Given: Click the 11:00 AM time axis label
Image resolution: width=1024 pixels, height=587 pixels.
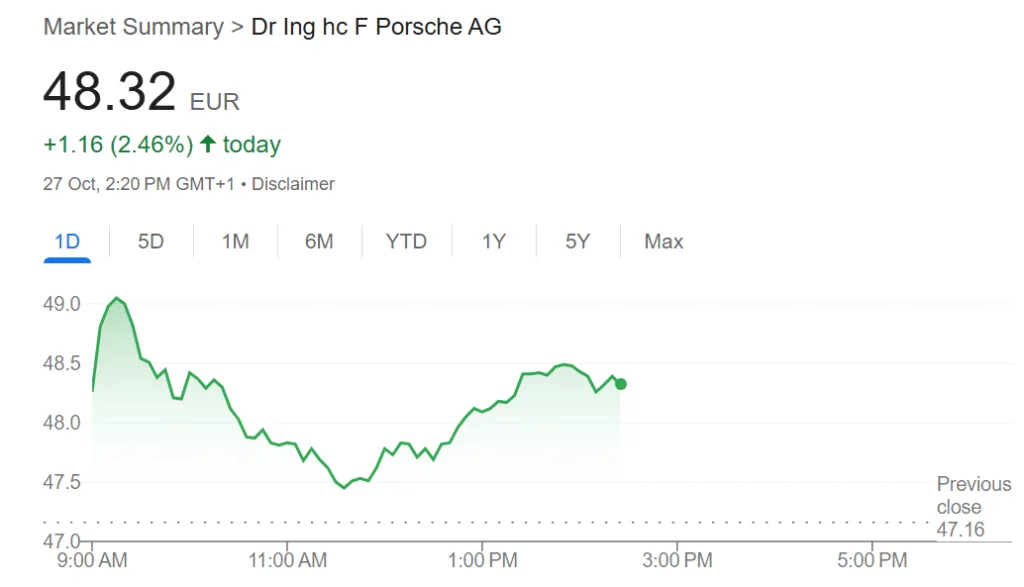Looking at the screenshot, I should [x=287, y=560].
